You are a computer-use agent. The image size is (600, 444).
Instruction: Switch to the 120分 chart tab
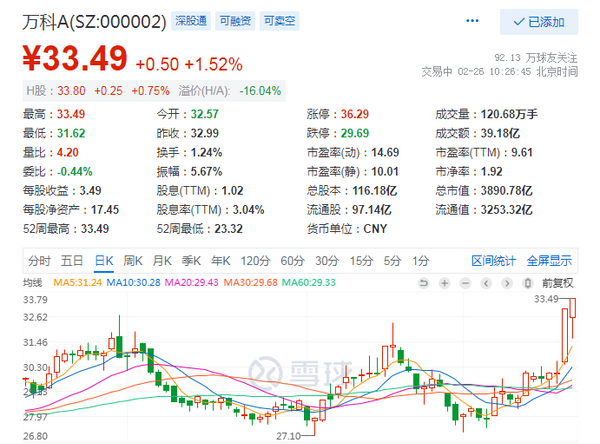pyautogui.click(x=255, y=261)
